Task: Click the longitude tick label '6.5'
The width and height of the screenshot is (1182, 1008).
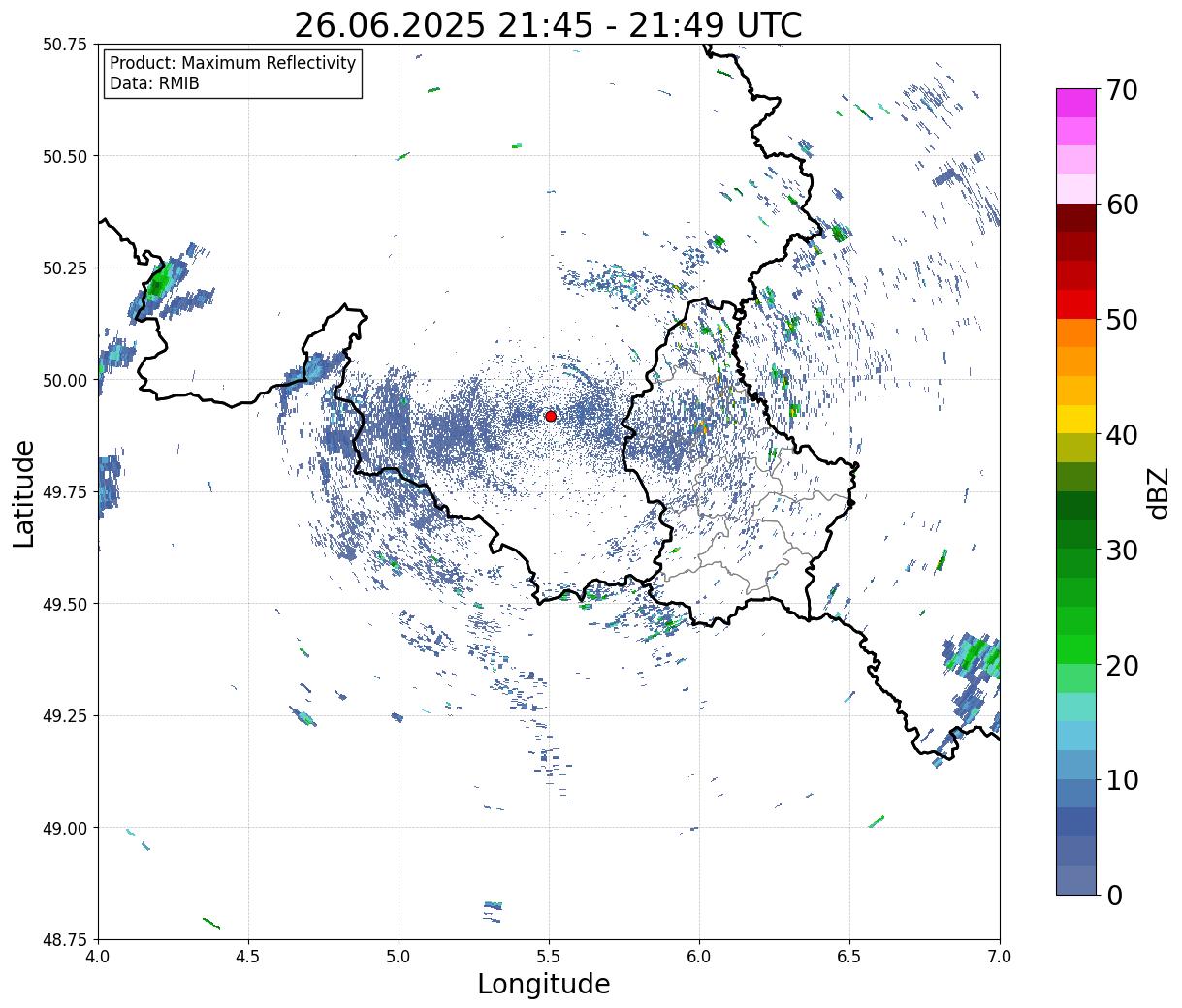Action: (x=849, y=956)
